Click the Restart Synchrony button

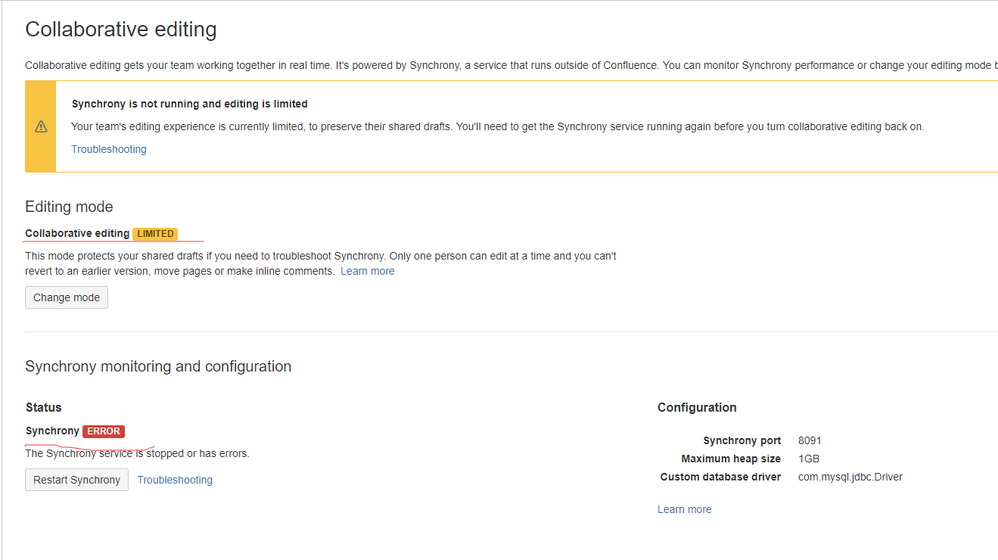point(76,480)
